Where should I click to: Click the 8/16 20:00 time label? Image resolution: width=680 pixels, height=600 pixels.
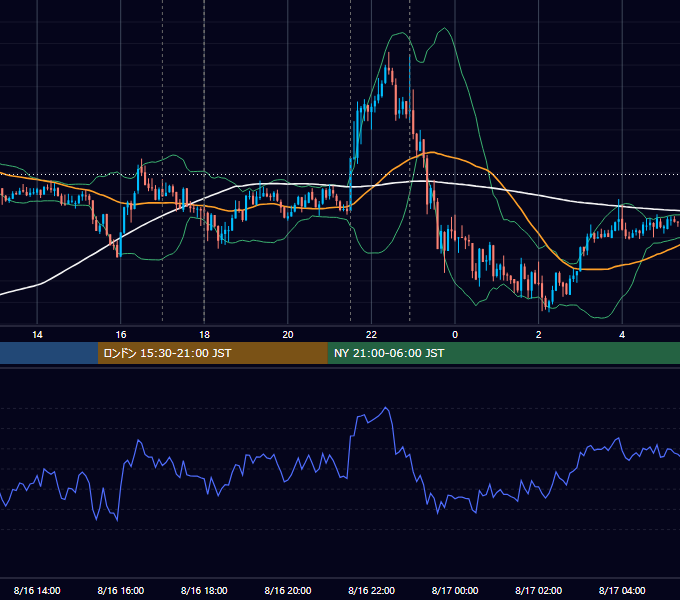[x=288, y=590]
